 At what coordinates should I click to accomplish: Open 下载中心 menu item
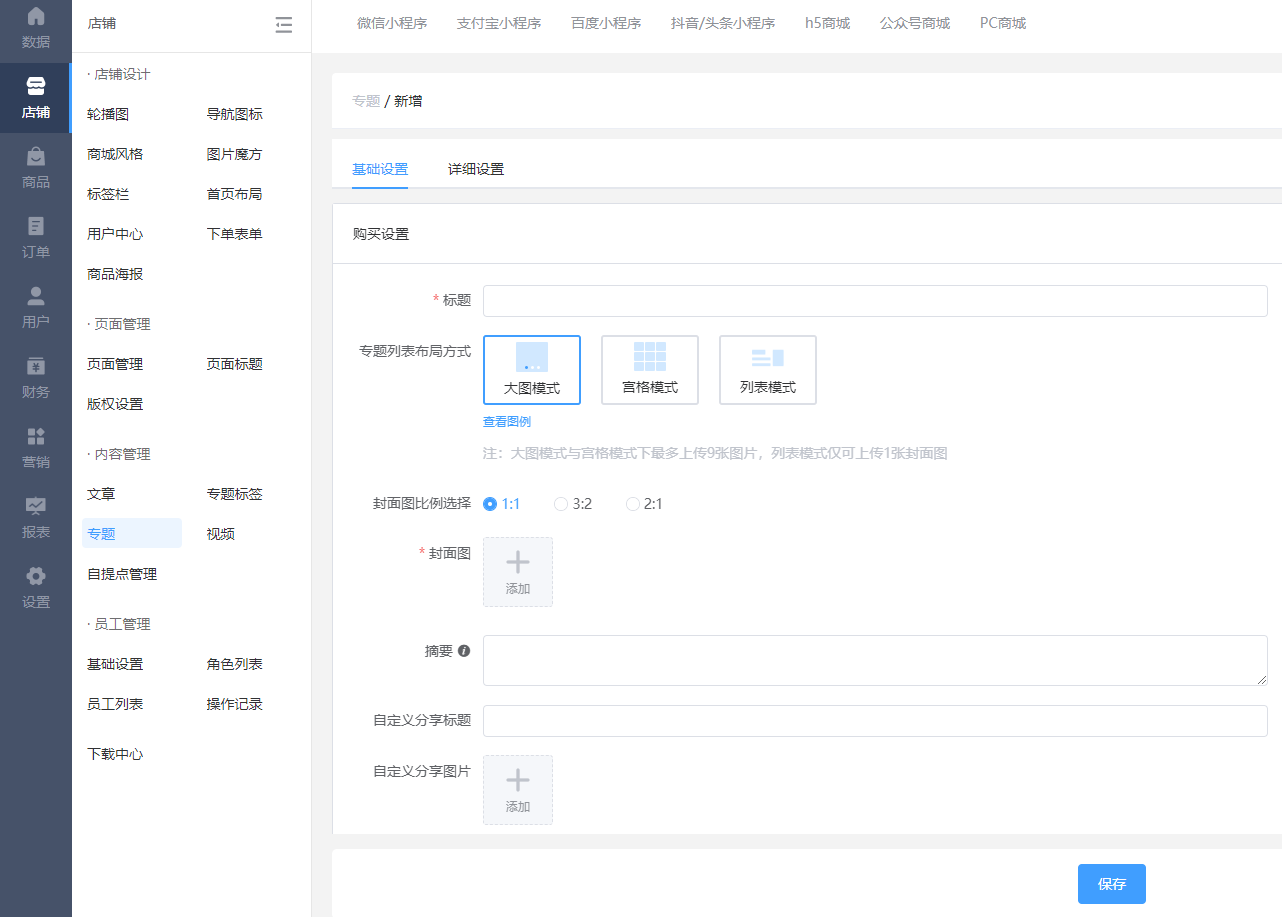tap(115, 754)
